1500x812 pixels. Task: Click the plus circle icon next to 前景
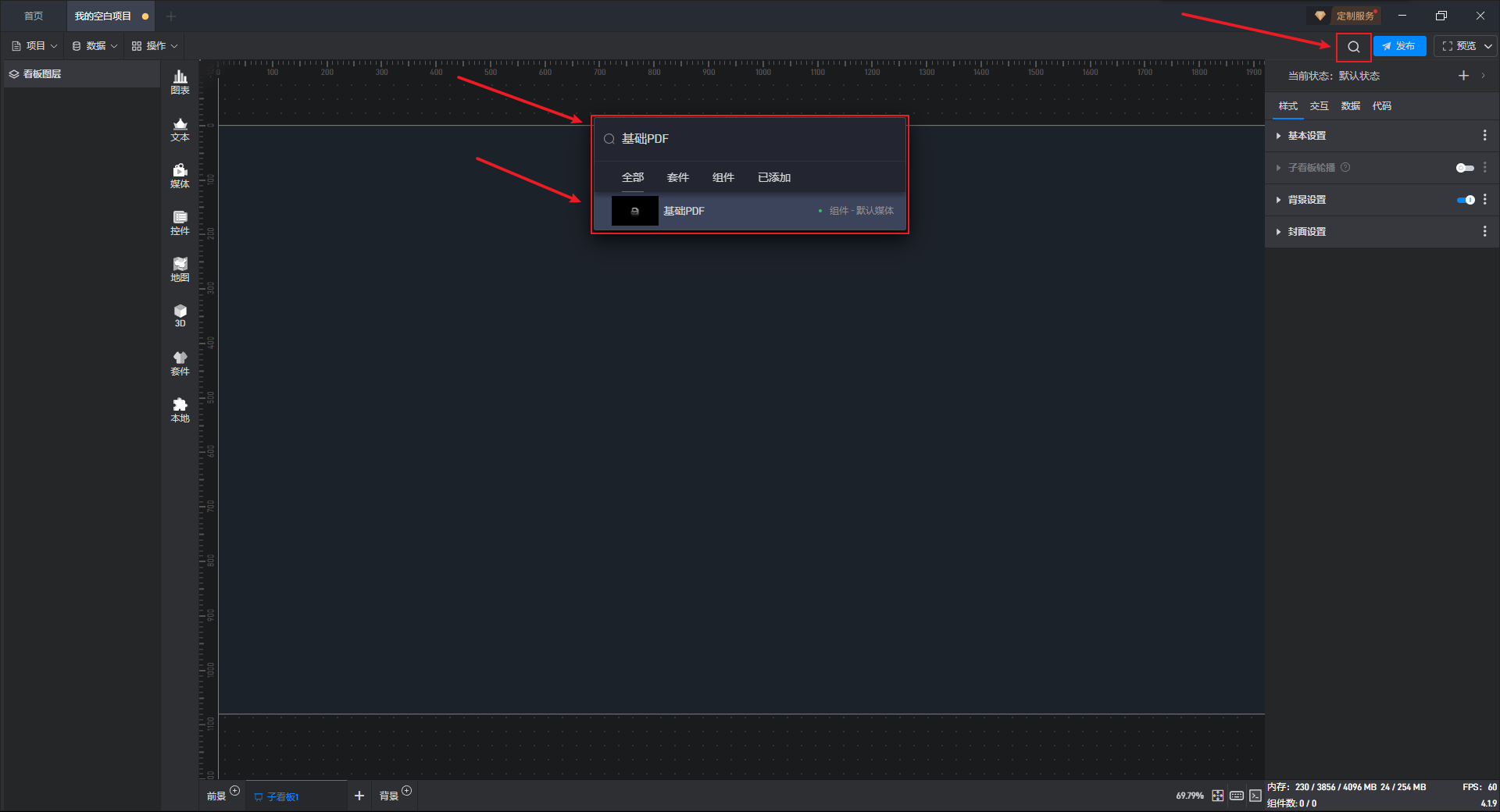click(x=234, y=790)
